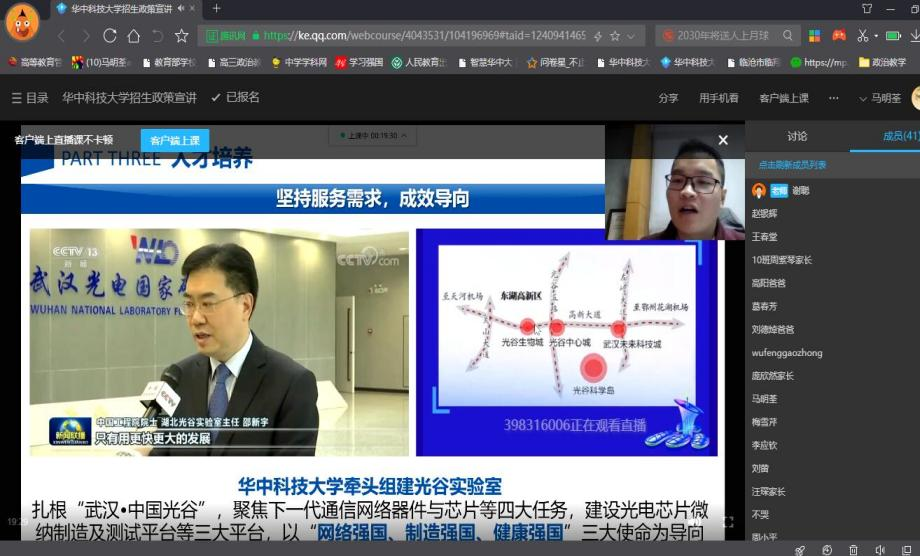The width and height of the screenshot is (920, 556).
Task: Open the 政治教学 bookmarks folder
Action: click(883, 62)
